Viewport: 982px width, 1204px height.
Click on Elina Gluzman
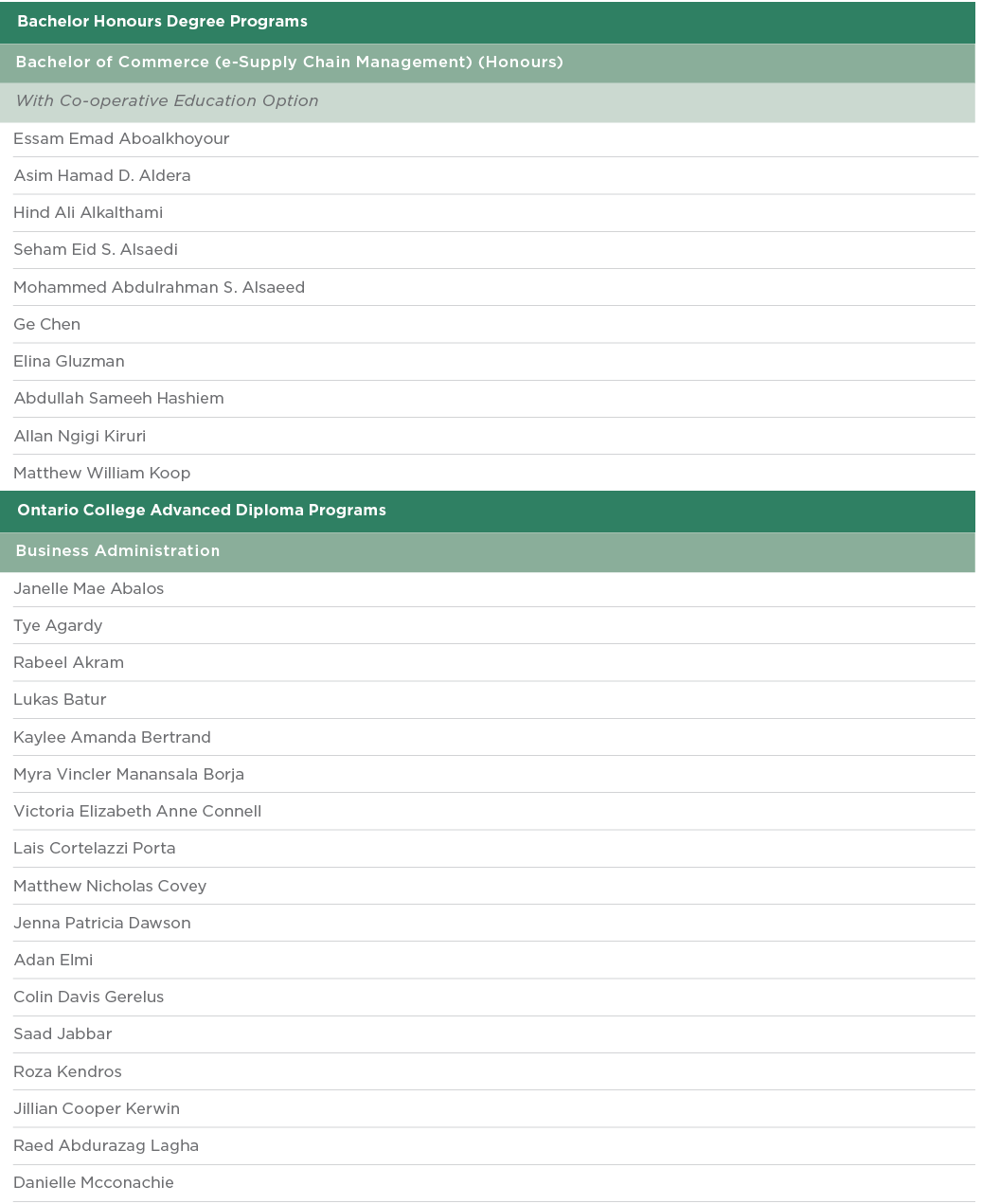tap(69, 362)
